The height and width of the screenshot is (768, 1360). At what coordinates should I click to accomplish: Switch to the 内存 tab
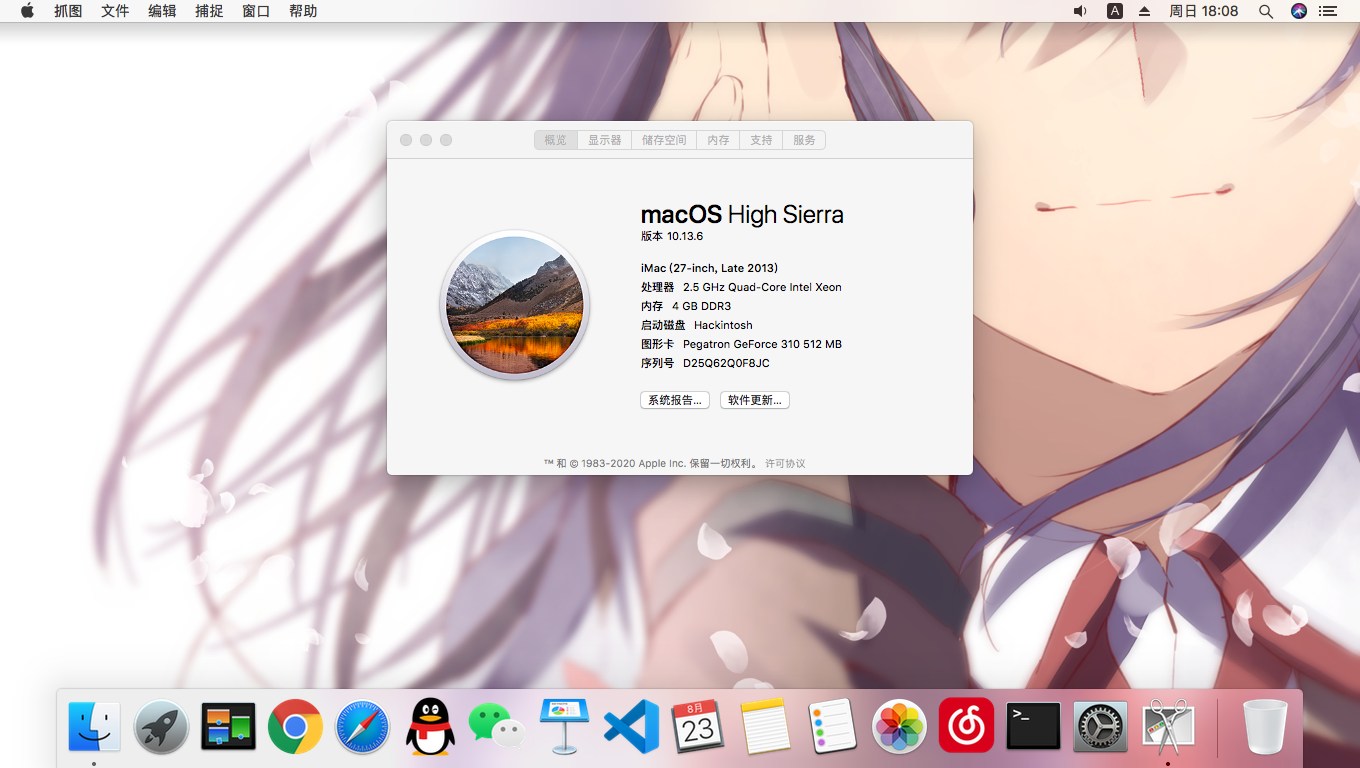[718, 140]
